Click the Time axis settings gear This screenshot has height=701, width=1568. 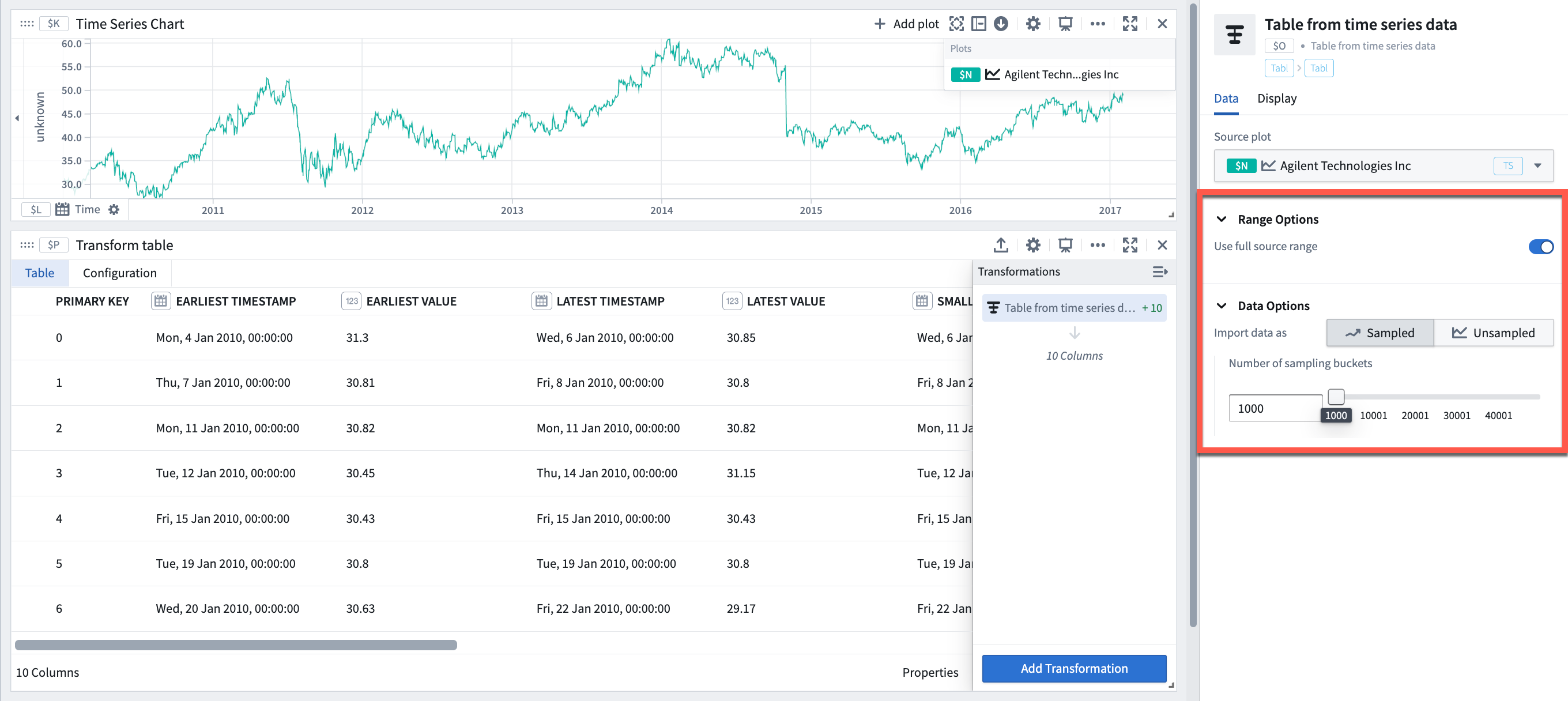114,209
